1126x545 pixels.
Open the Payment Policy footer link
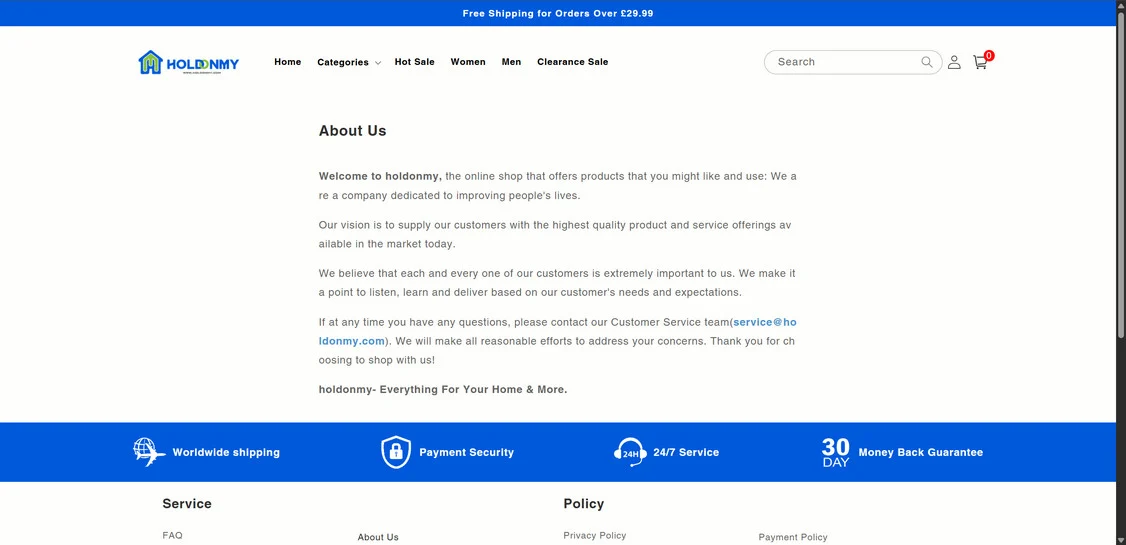[793, 537]
